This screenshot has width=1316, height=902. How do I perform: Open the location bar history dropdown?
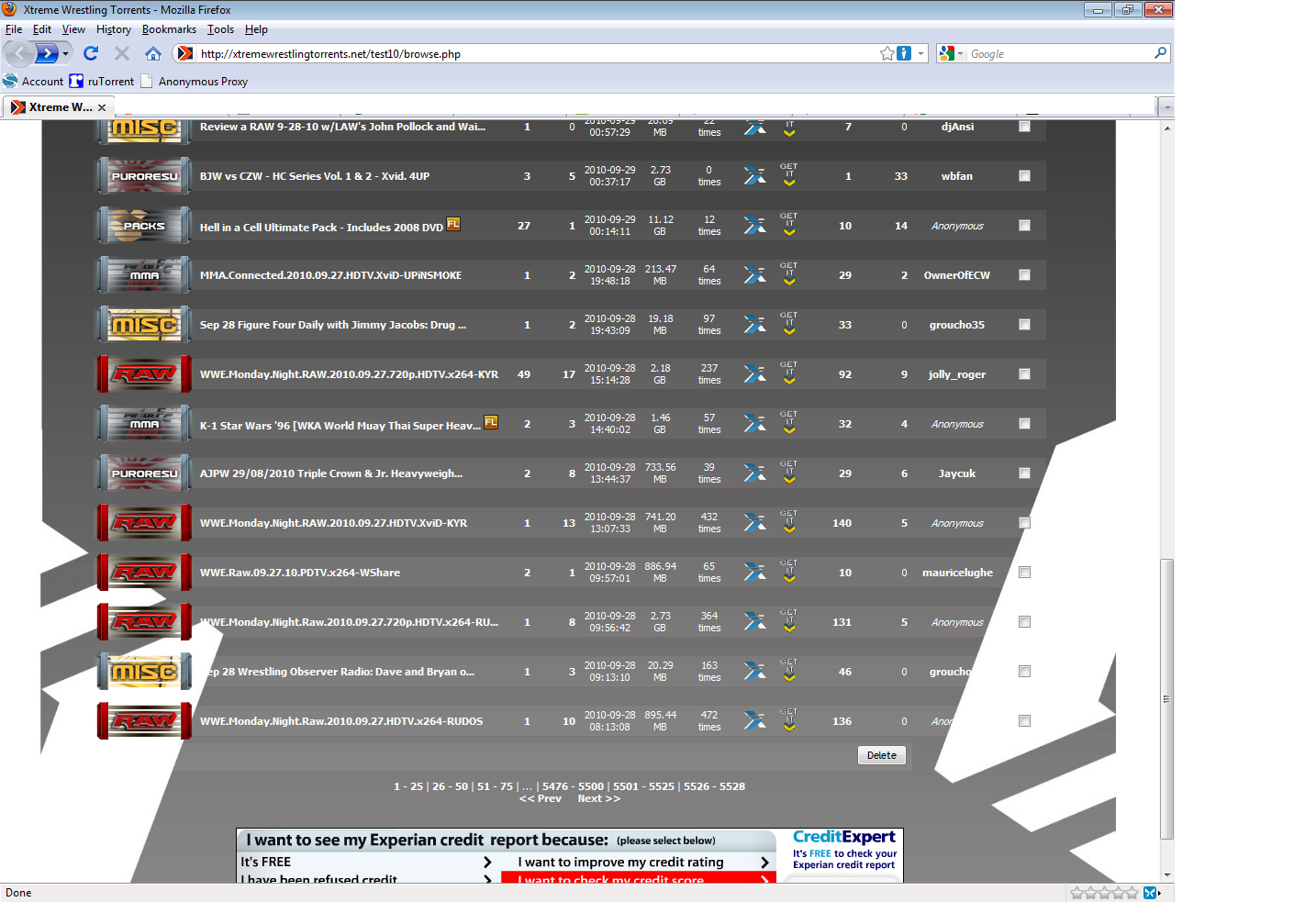pyautogui.click(x=920, y=53)
